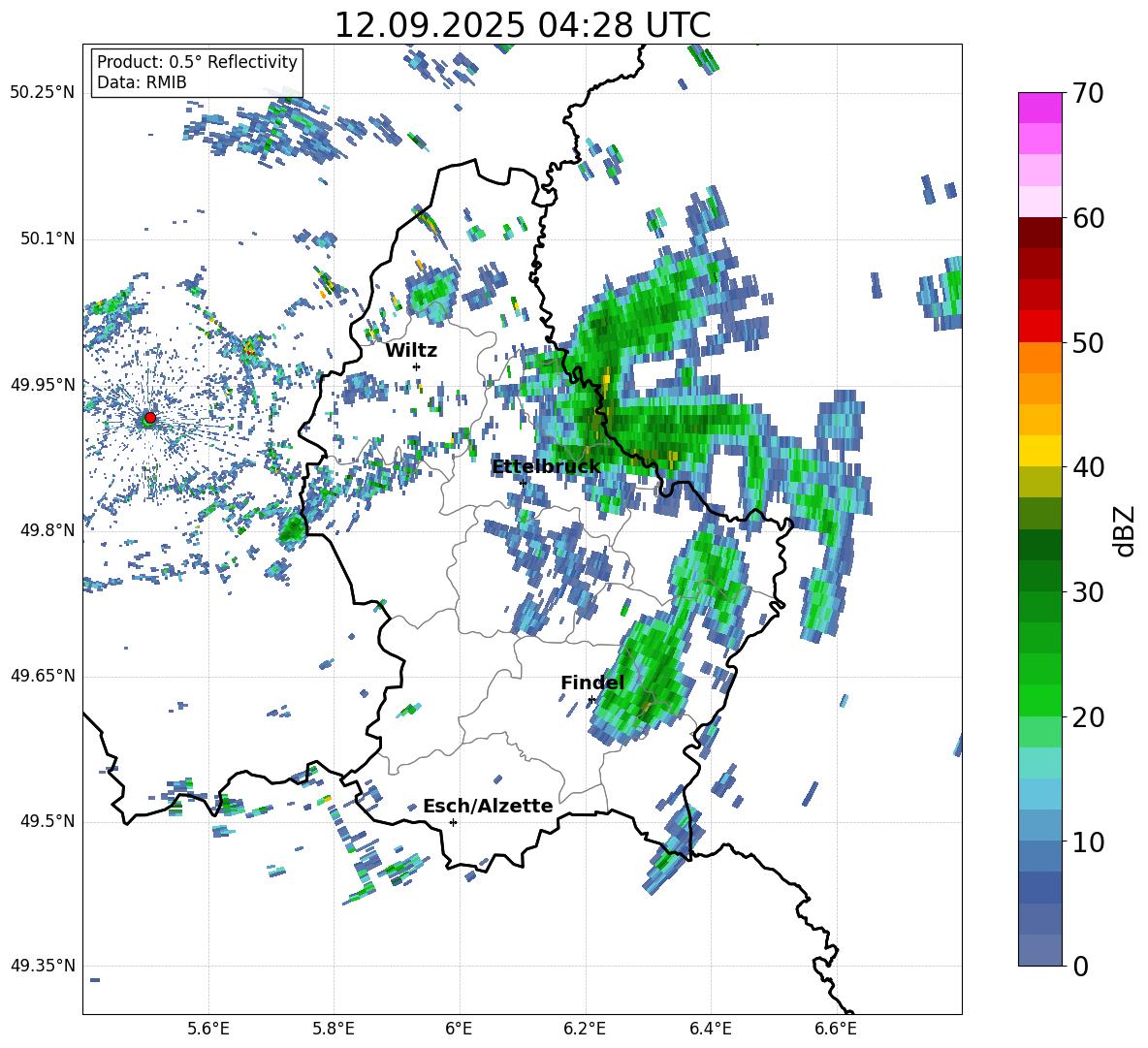Click the magenta top swatch of colorbar
The height and width of the screenshot is (1048, 1148).
pos(1040,109)
